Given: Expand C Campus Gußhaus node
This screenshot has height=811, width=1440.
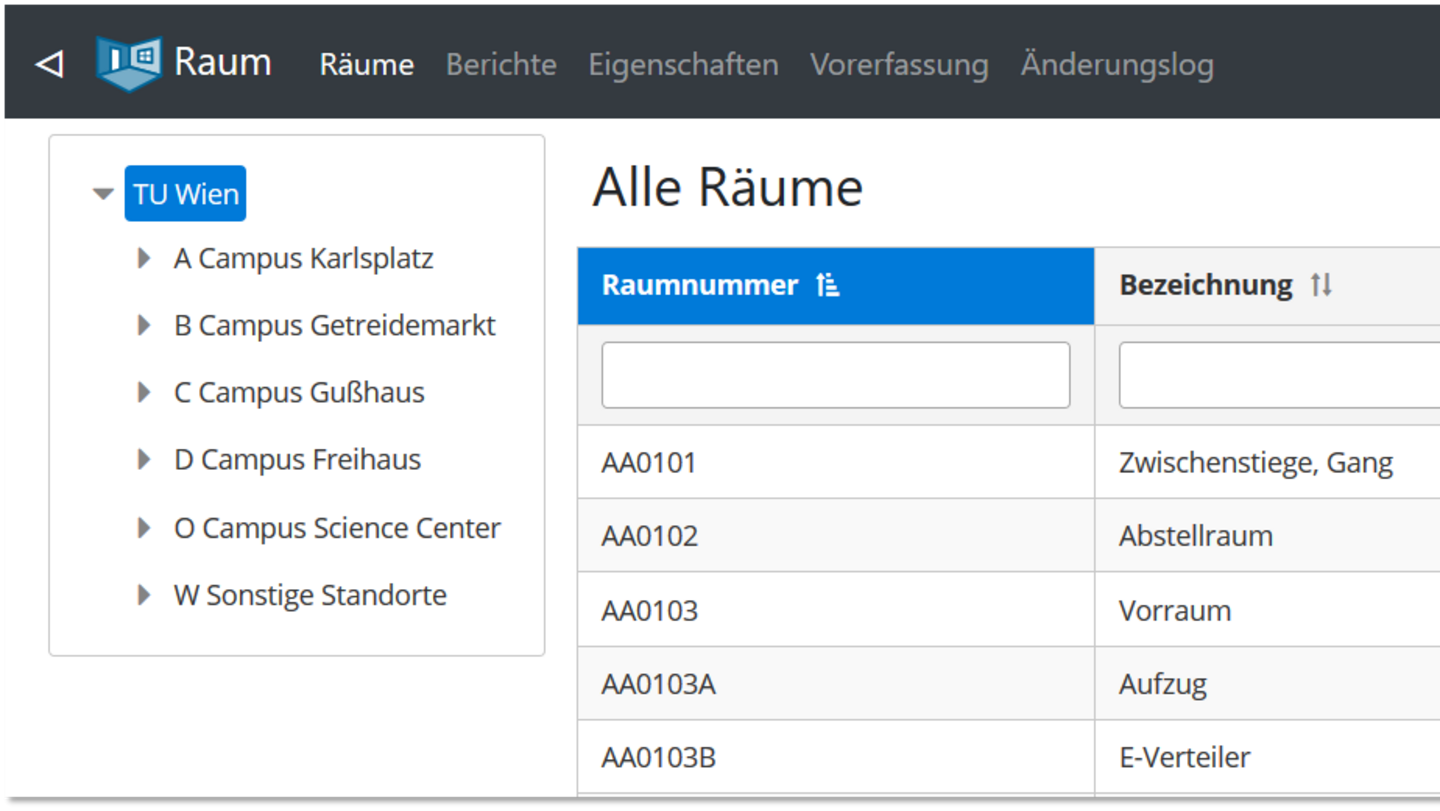Looking at the screenshot, I should click(x=144, y=392).
